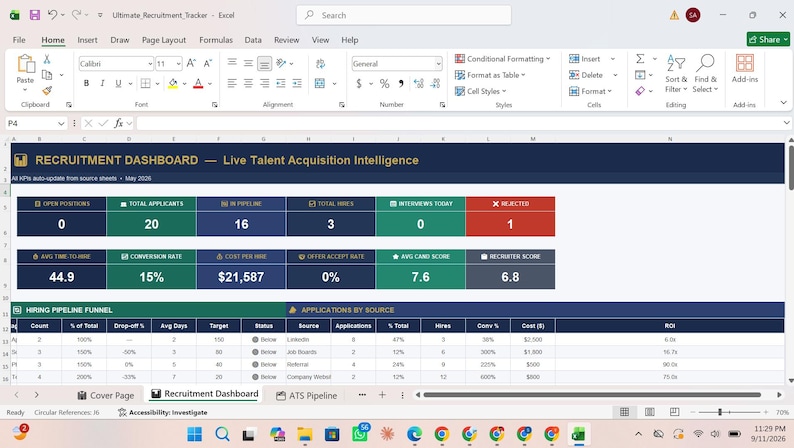Increase indent of cell content
Screen dimensions: 794x448
click(297, 83)
